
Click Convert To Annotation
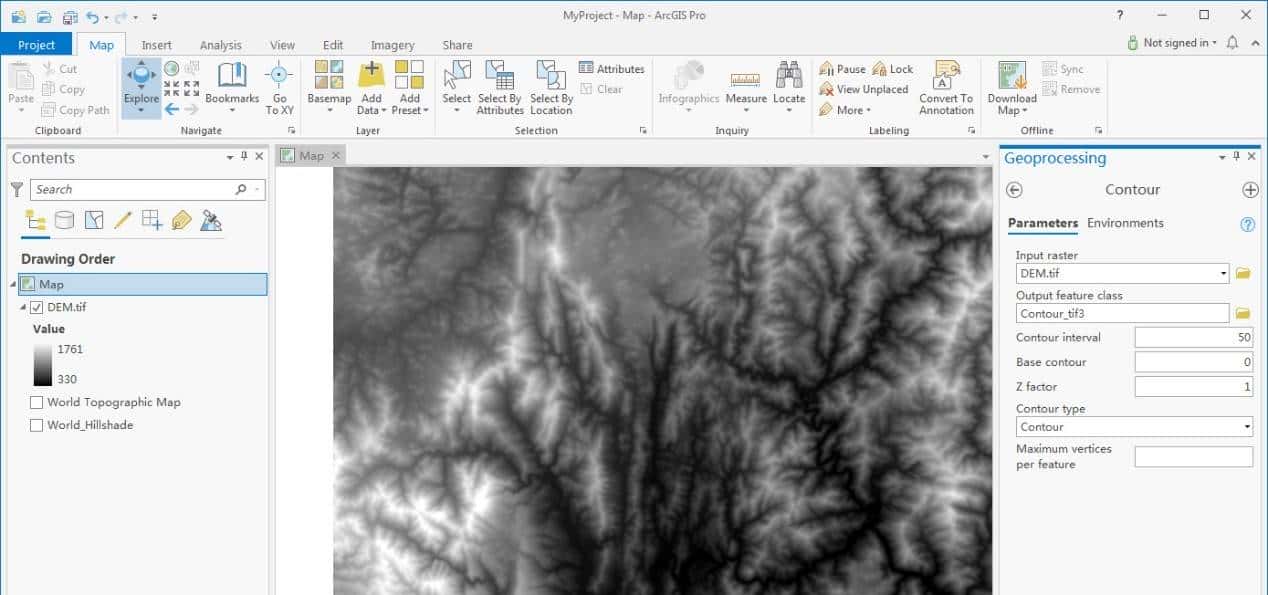945,88
